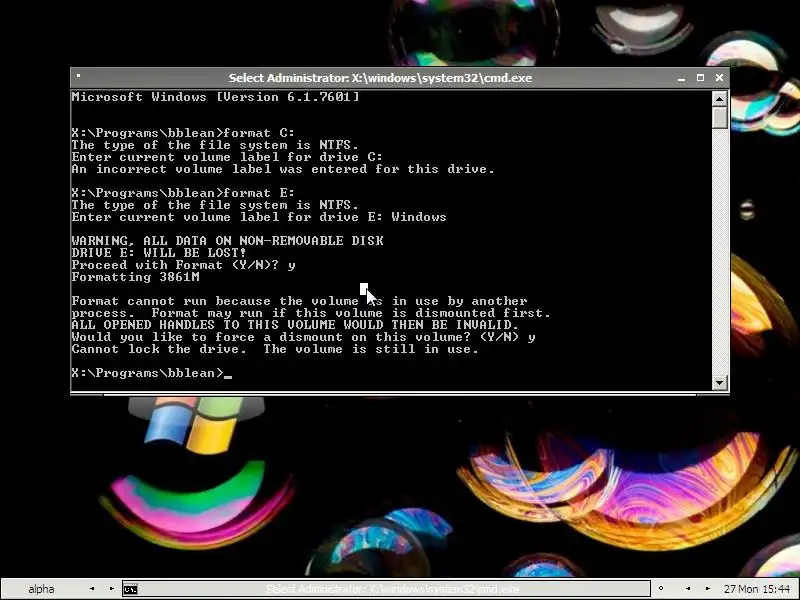
Task: Click 'WARNING, ALL DATA ON NON-REMOVABLE DISK'
Action: [227, 241]
